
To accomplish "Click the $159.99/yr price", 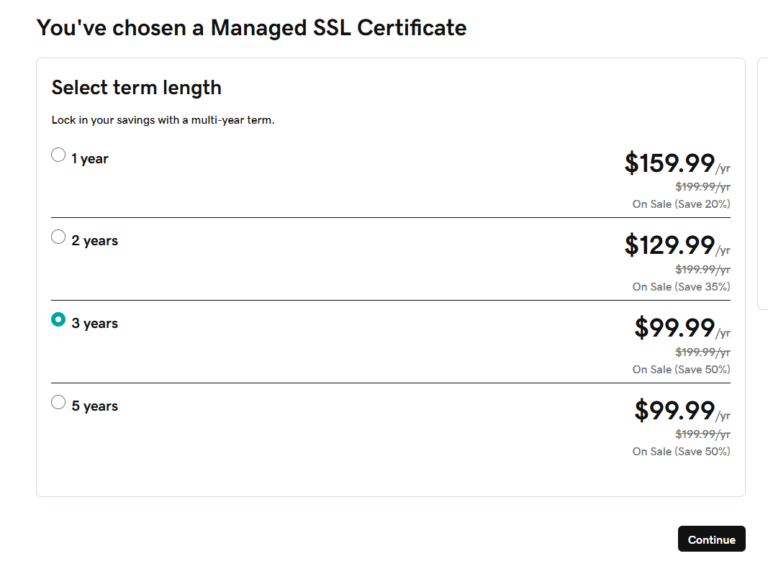I will click(x=676, y=163).
